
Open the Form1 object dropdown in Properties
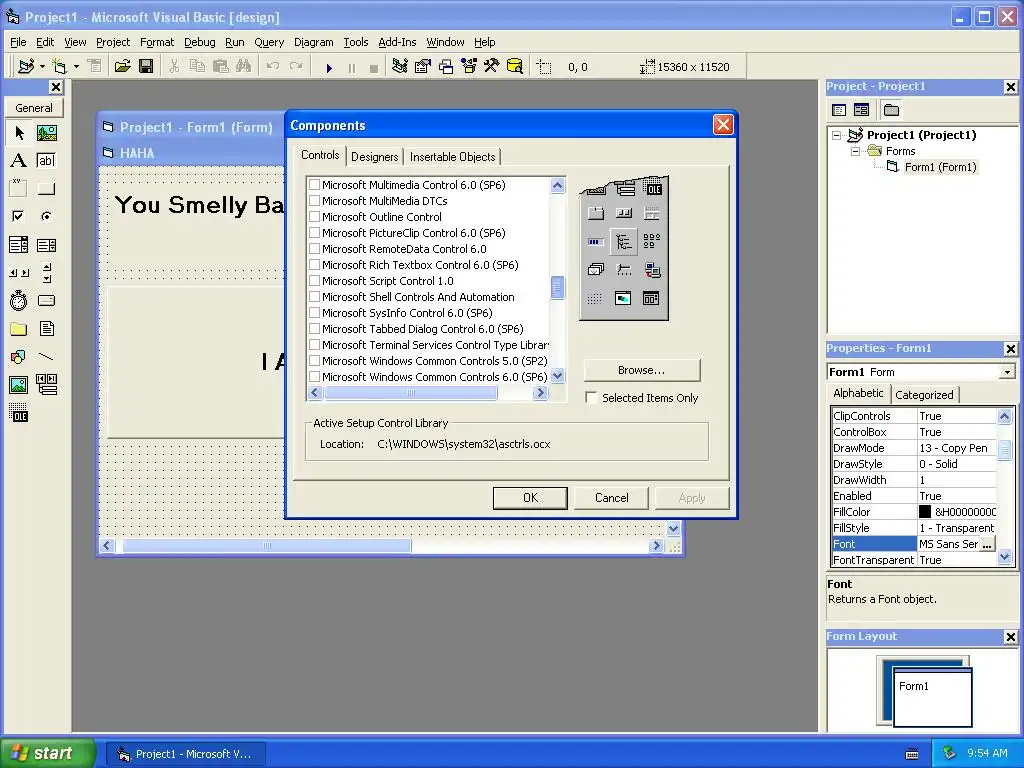tap(1008, 372)
